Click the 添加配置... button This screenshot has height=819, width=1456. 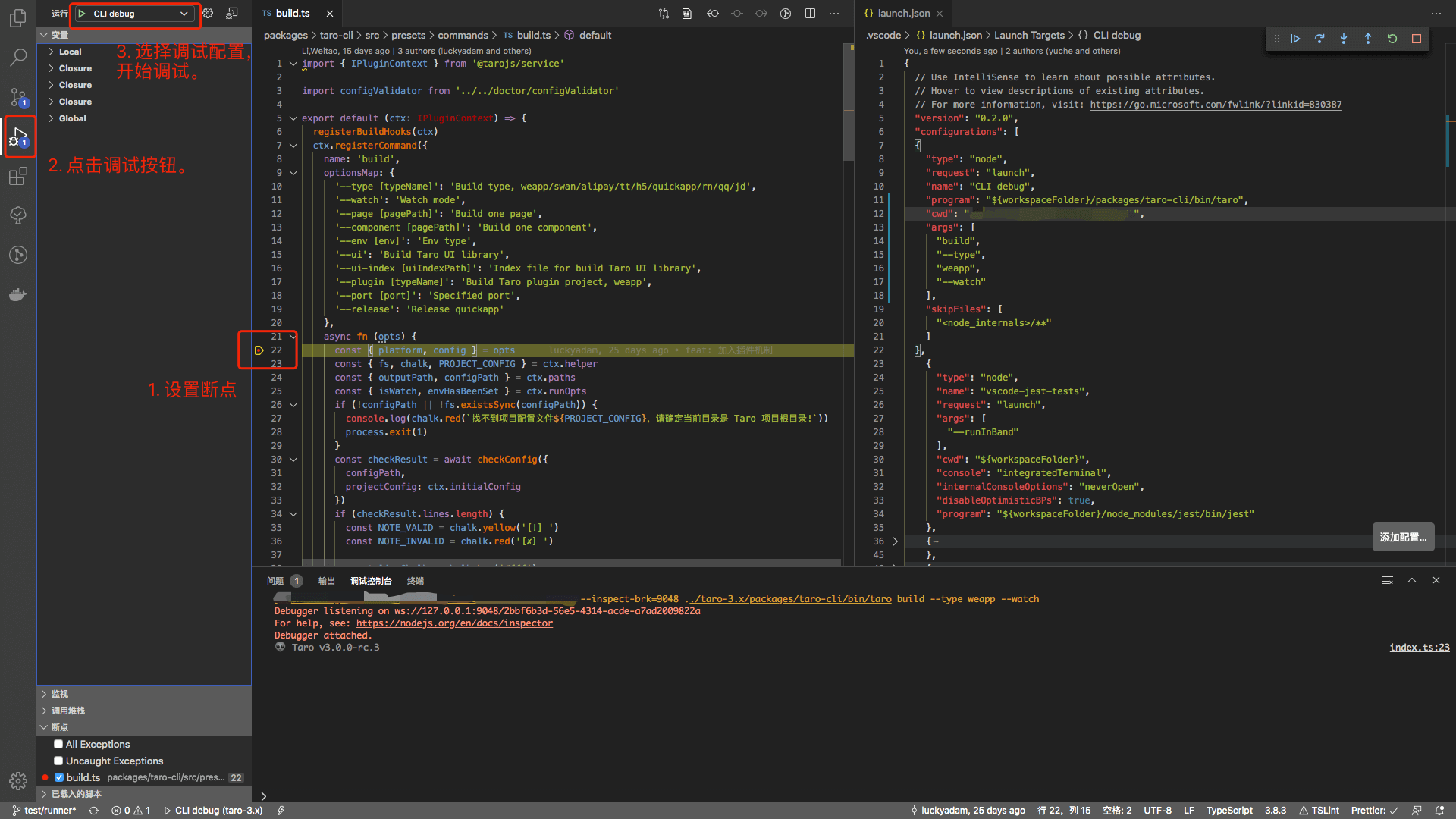[x=1403, y=537]
